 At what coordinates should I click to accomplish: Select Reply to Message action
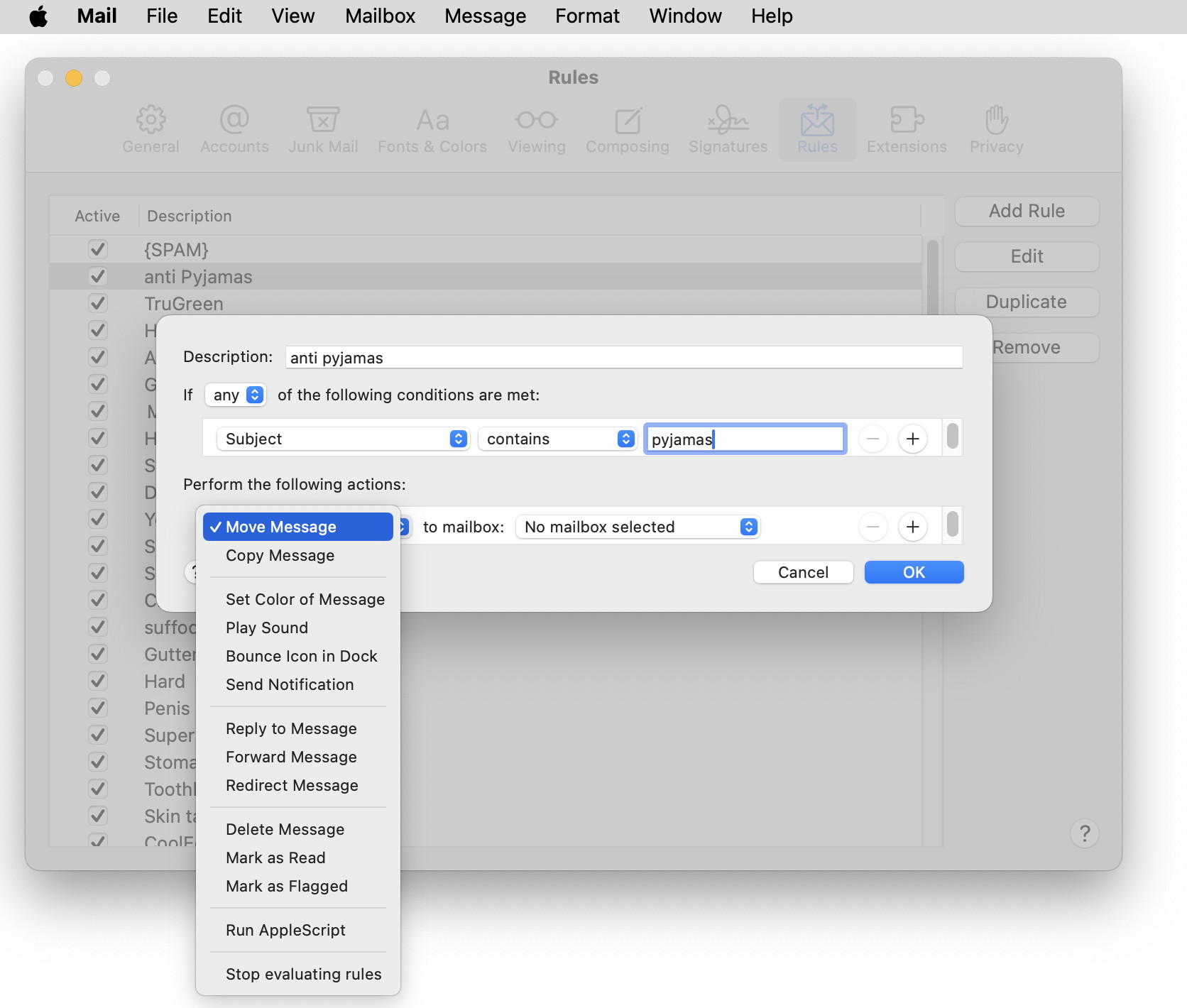pyautogui.click(x=298, y=728)
